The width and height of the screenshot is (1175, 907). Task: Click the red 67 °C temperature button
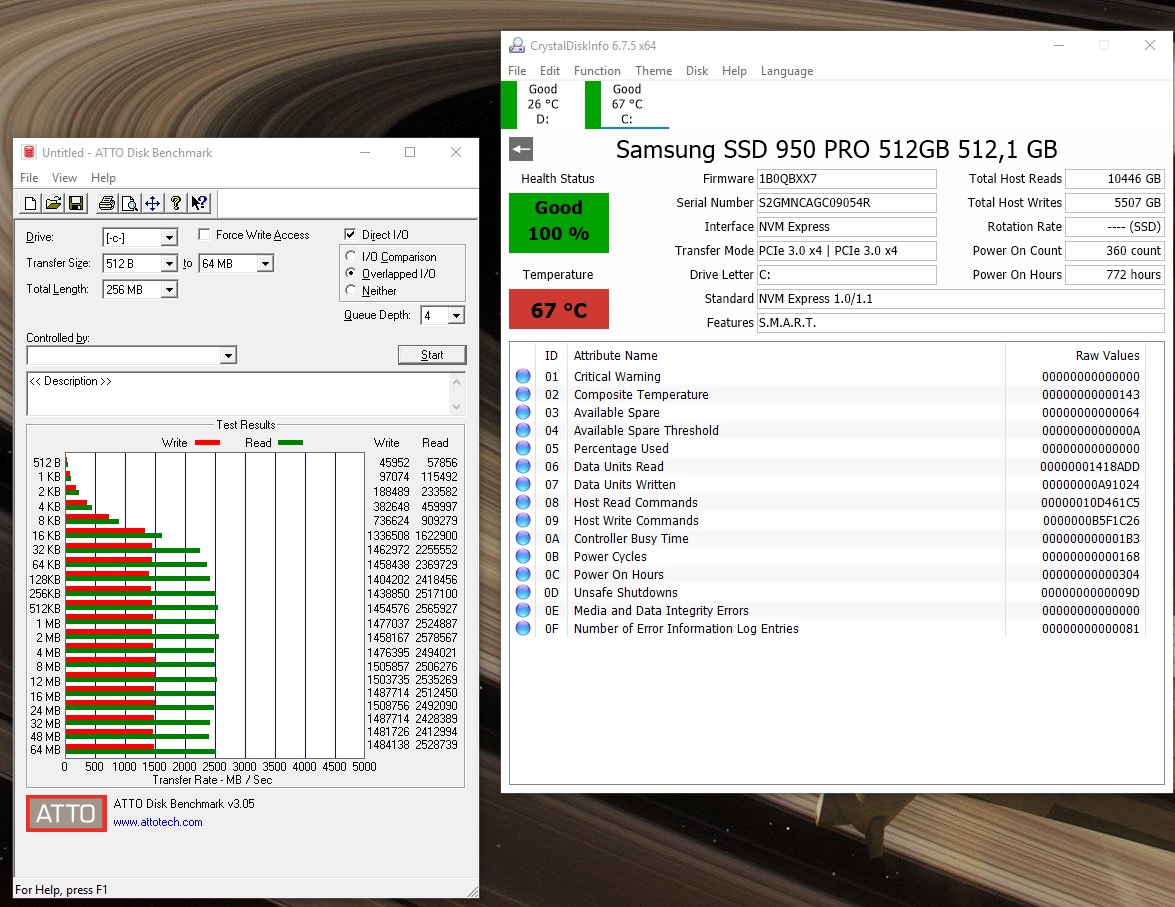coord(559,310)
